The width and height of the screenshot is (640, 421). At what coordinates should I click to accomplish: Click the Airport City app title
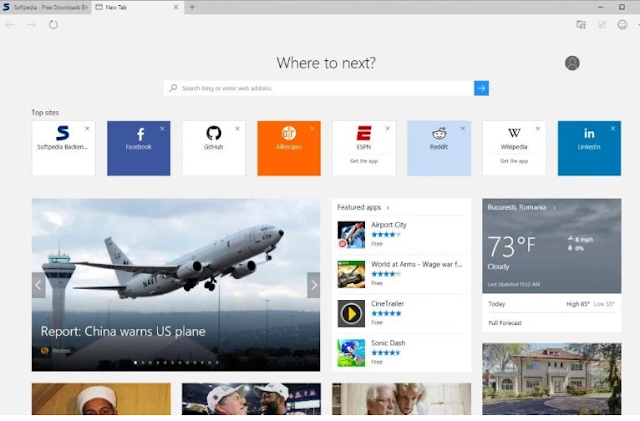(x=389, y=225)
